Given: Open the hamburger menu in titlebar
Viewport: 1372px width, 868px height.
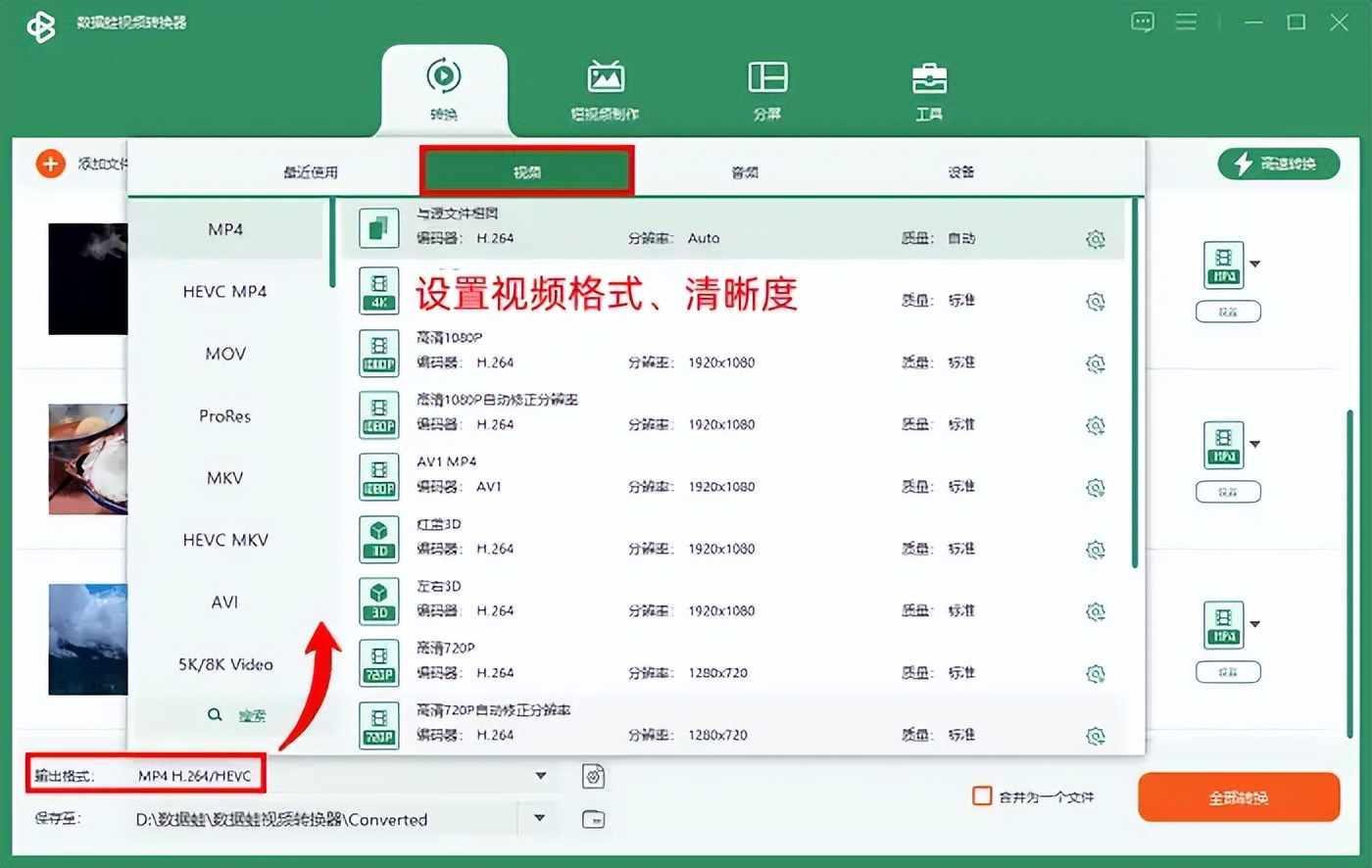Looking at the screenshot, I should pyautogui.click(x=1186, y=22).
